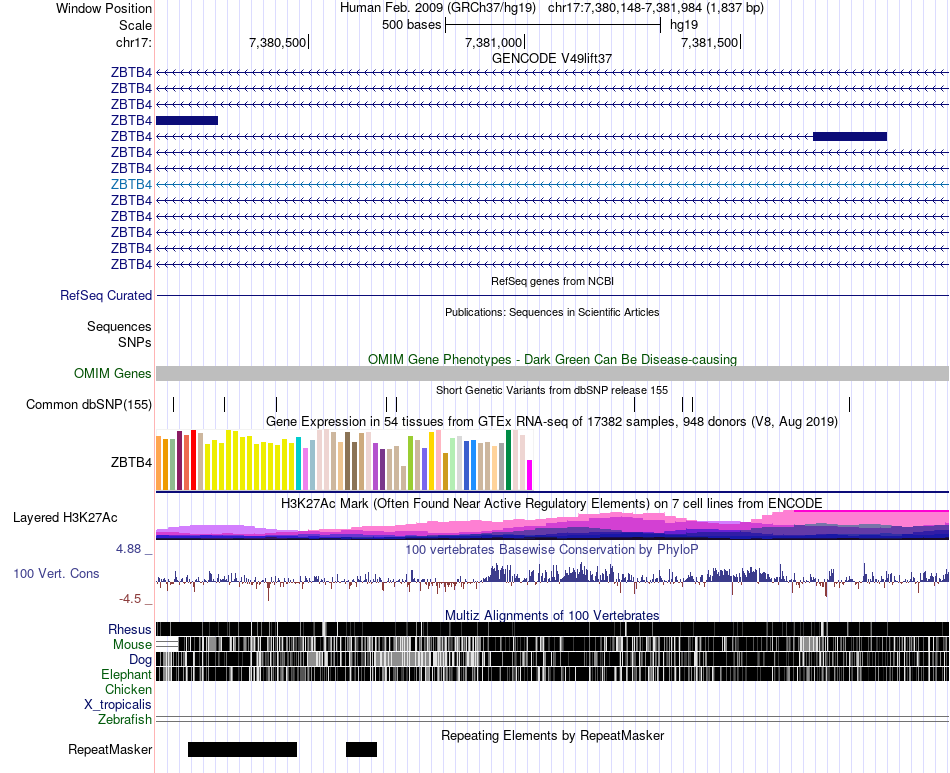Open the RepeatMasker track label

(110, 749)
